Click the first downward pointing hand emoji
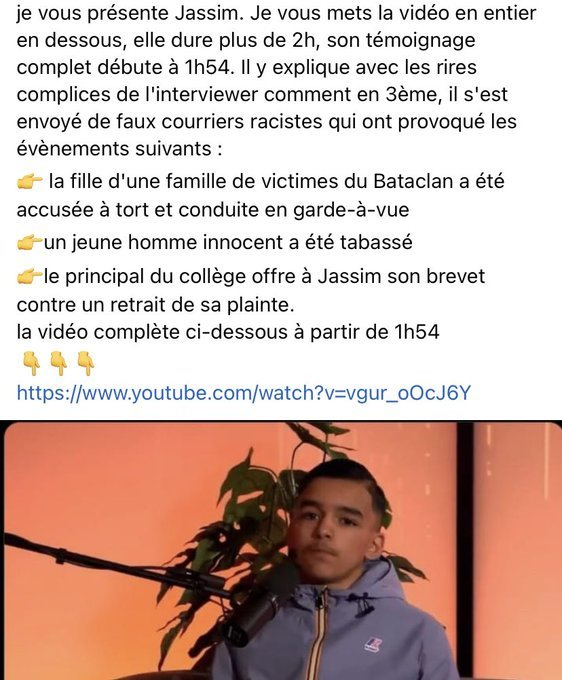The height and width of the screenshot is (680, 562). pos(31,363)
